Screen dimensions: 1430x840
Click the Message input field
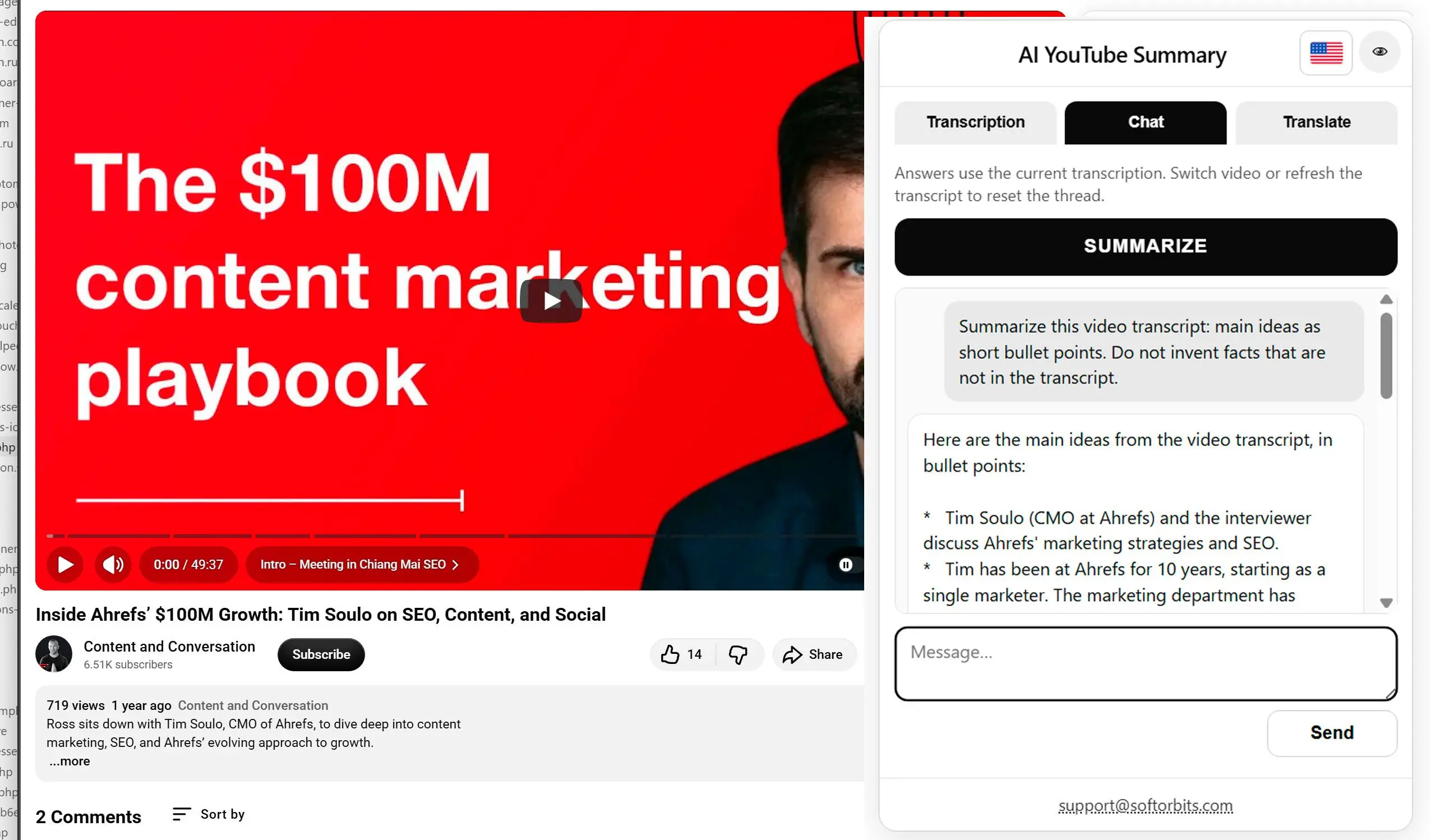click(x=1145, y=663)
